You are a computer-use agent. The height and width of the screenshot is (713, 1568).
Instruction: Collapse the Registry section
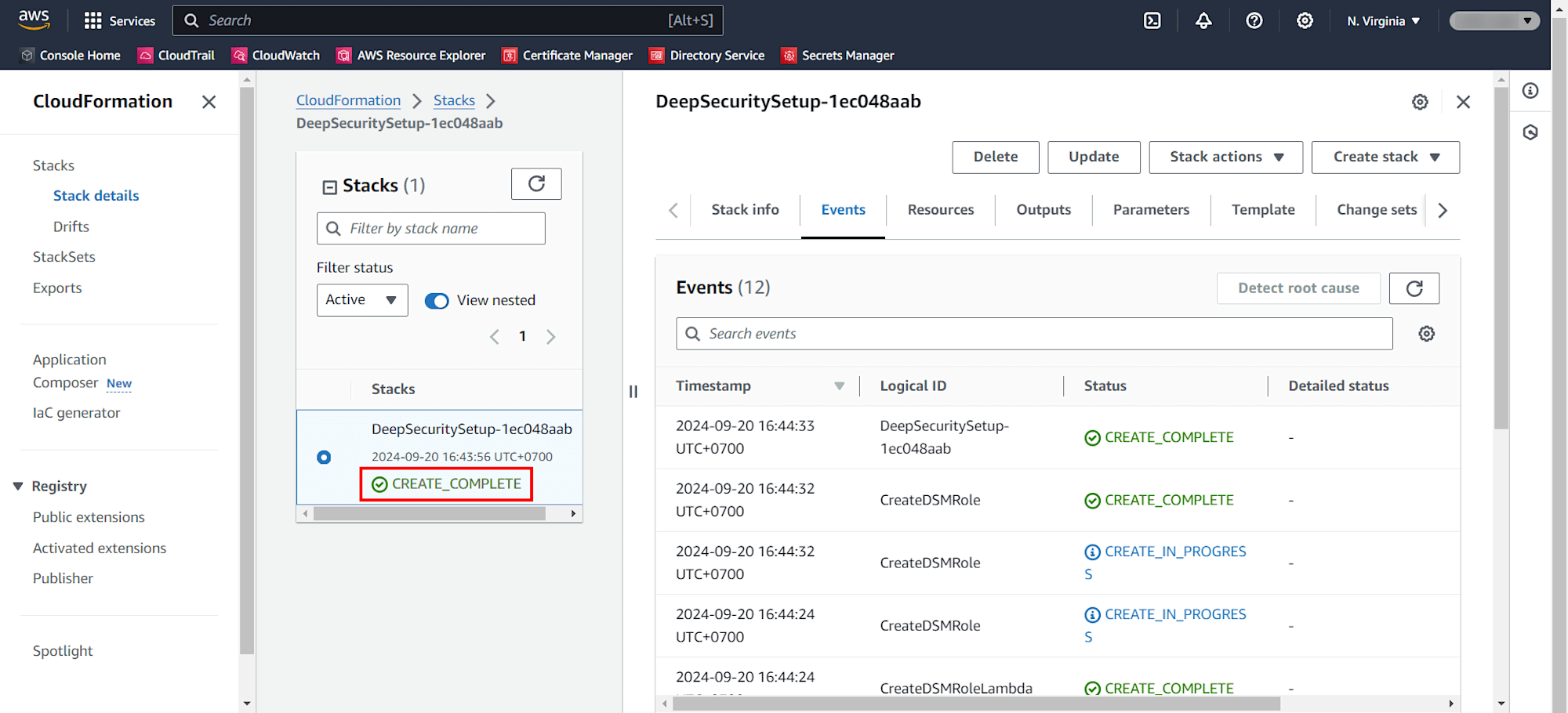18,487
